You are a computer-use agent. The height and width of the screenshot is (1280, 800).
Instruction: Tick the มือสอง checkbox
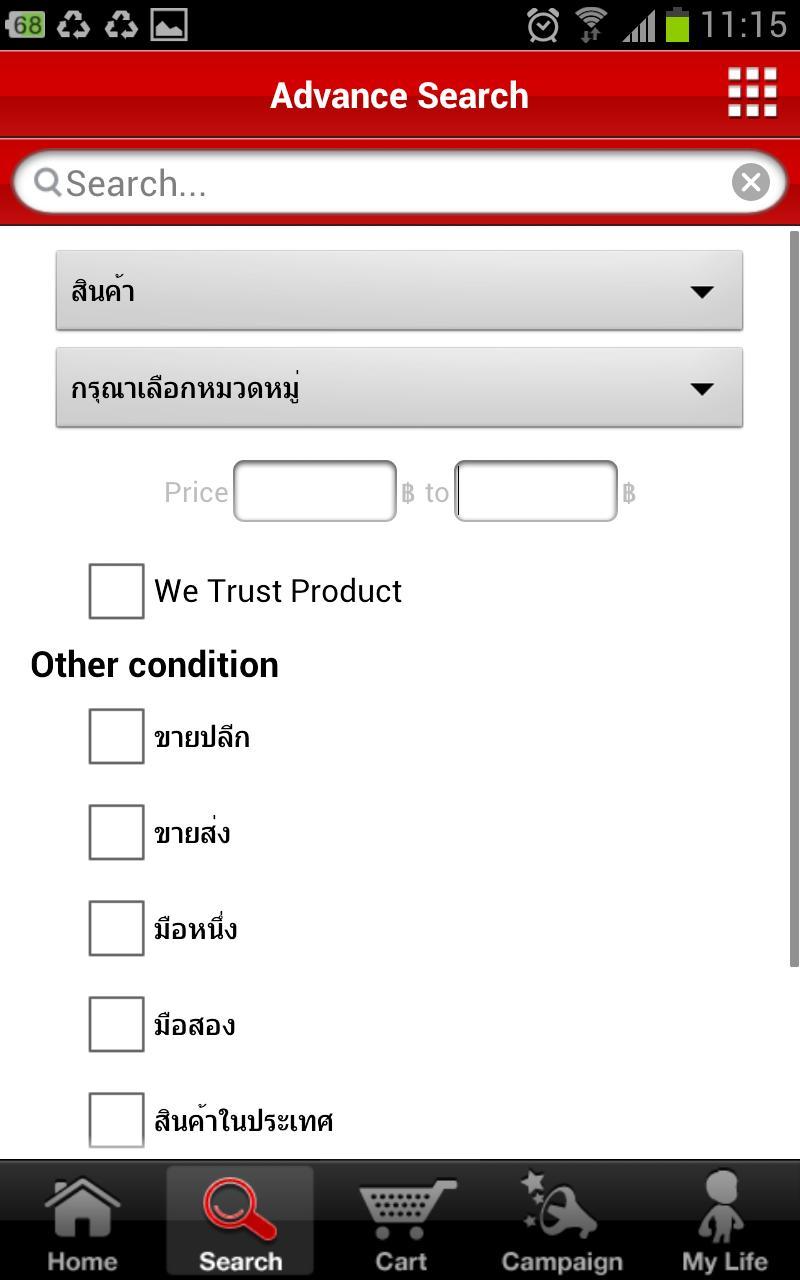pyautogui.click(x=116, y=1025)
